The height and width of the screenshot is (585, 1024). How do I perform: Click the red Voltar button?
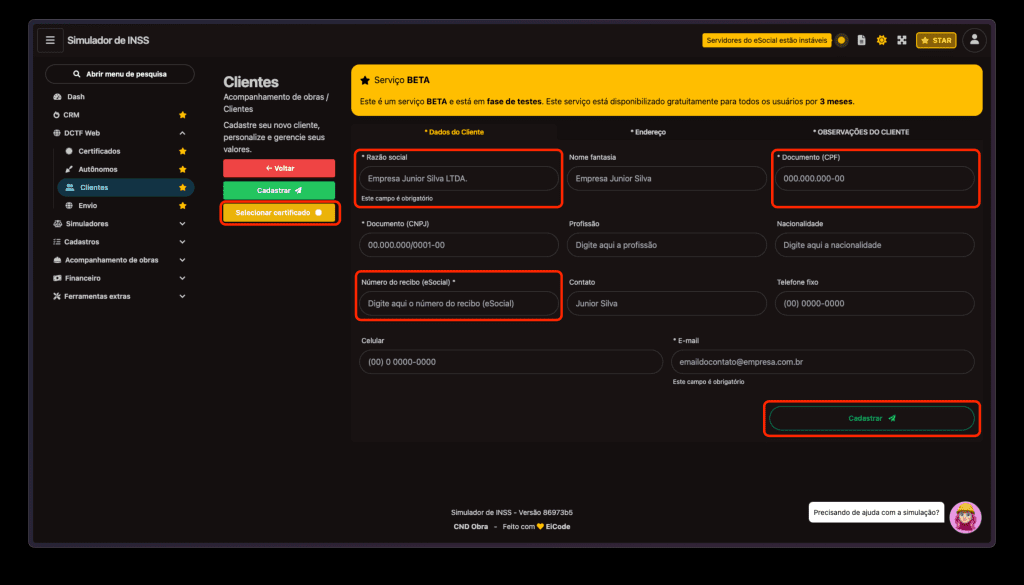[279, 168]
